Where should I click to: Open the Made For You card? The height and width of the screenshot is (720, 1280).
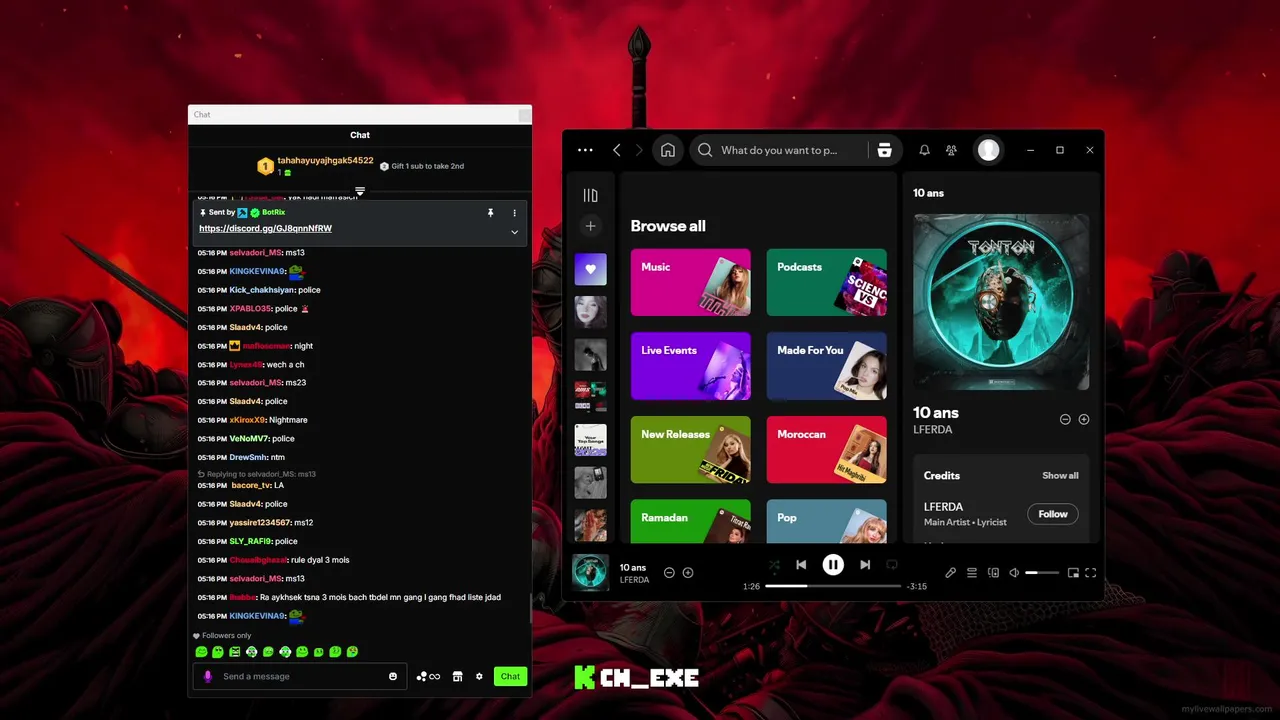tap(826, 366)
